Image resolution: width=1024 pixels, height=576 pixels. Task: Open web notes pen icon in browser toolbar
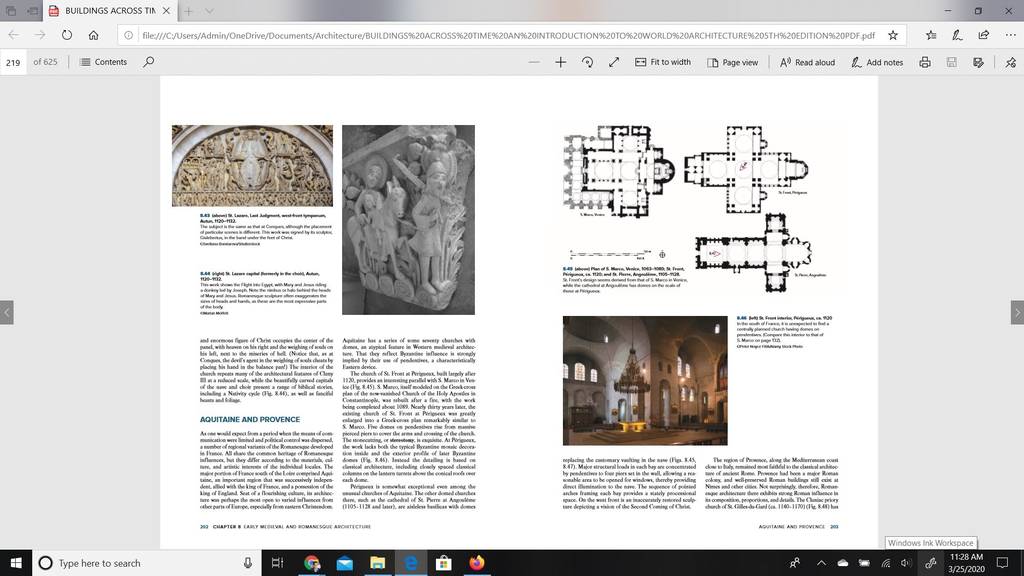coord(957,35)
